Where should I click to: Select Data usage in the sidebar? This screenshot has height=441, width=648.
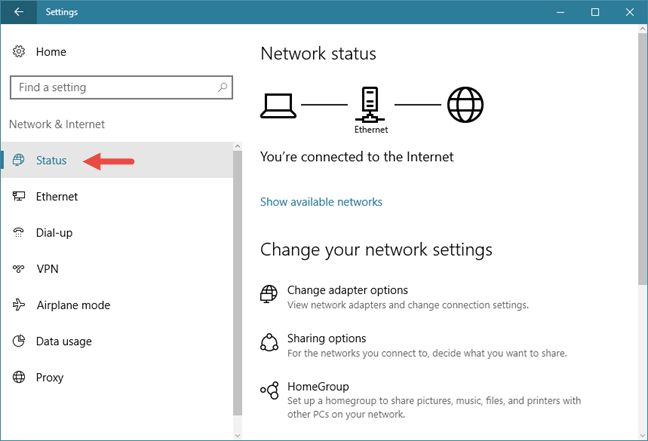pos(64,341)
